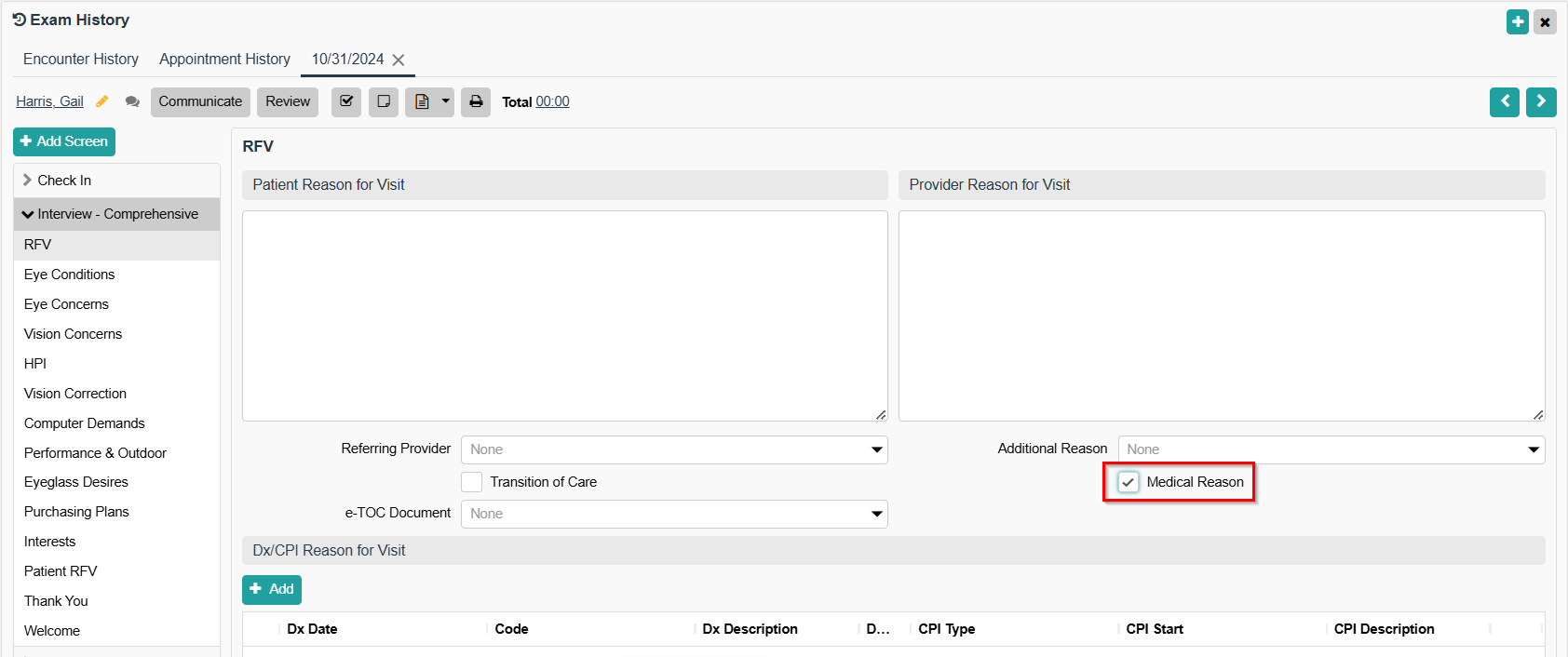This screenshot has width=1568, height=657.
Task: Click the Communicate button
Action: (200, 101)
